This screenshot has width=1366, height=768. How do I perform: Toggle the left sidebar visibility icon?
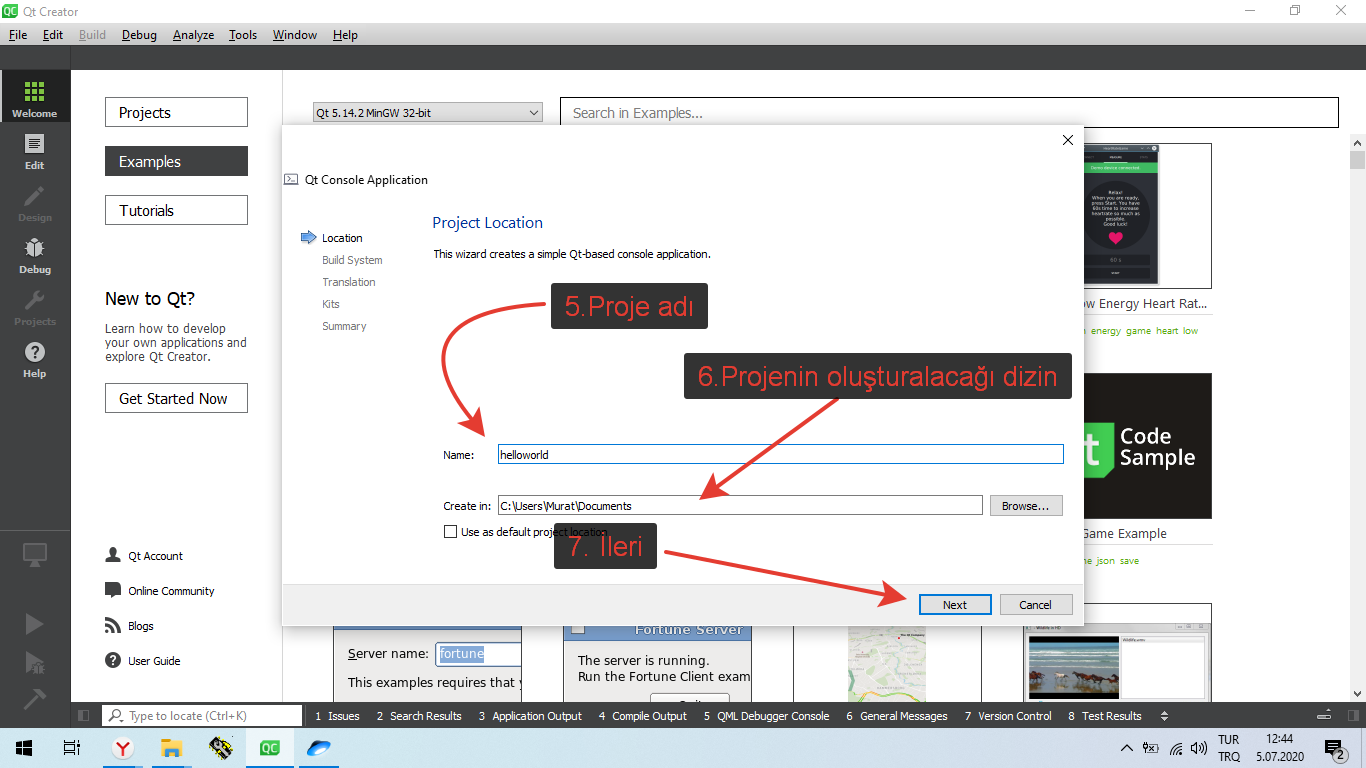(84, 716)
